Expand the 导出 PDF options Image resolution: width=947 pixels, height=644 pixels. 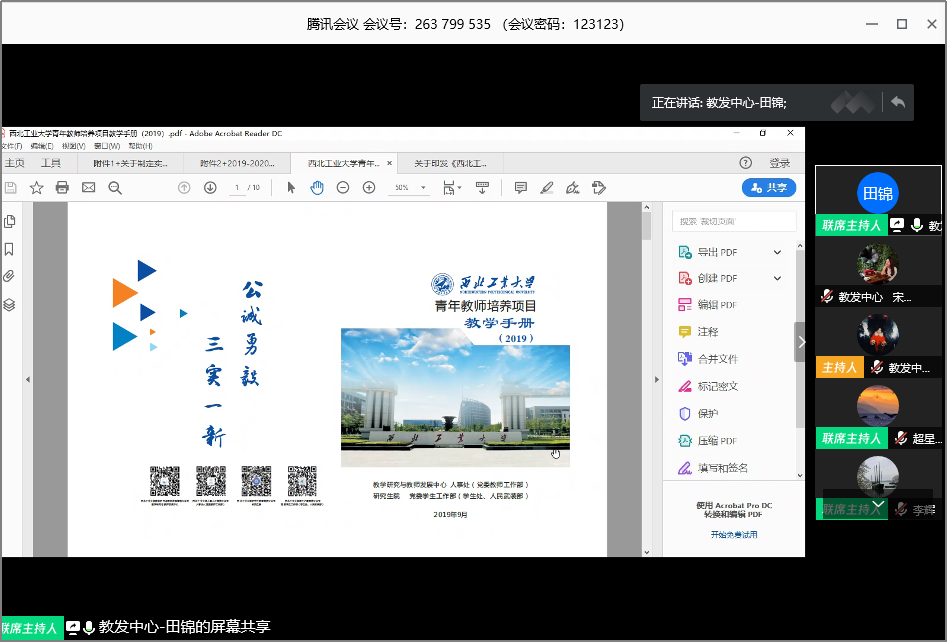pos(777,252)
